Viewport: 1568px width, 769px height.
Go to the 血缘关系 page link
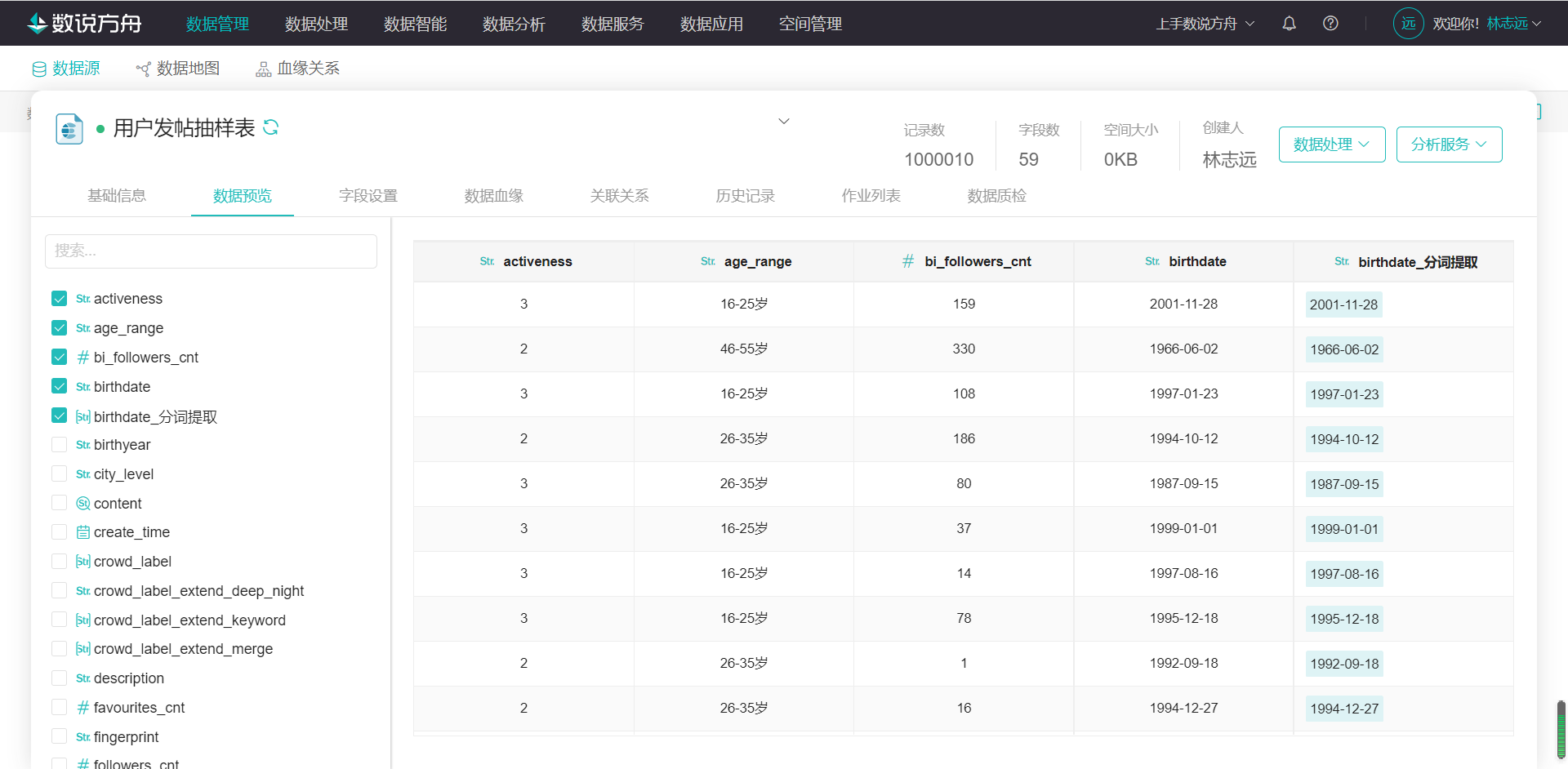click(309, 69)
